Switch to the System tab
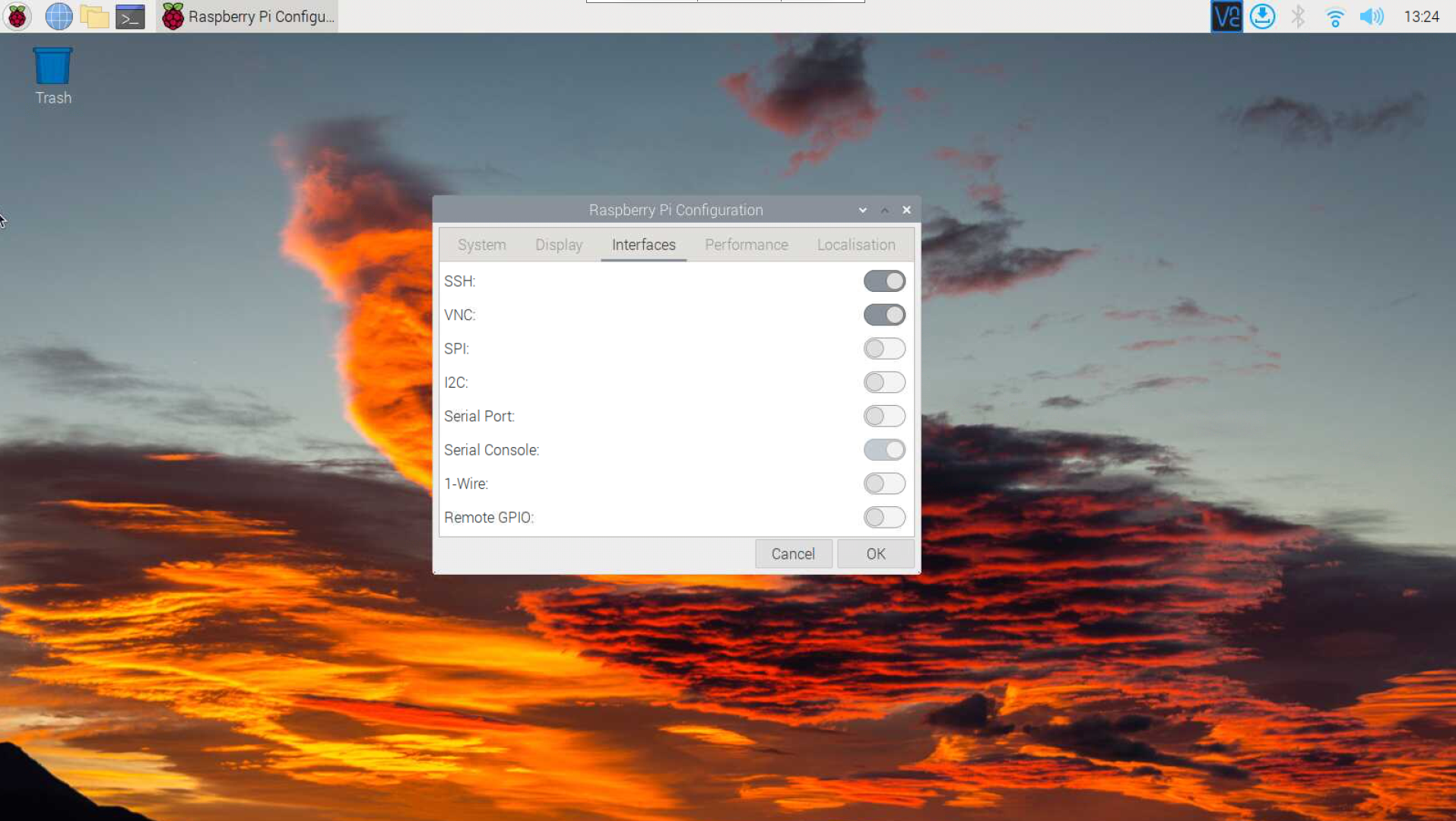Viewport: 1456px width, 821px height. 481,245
